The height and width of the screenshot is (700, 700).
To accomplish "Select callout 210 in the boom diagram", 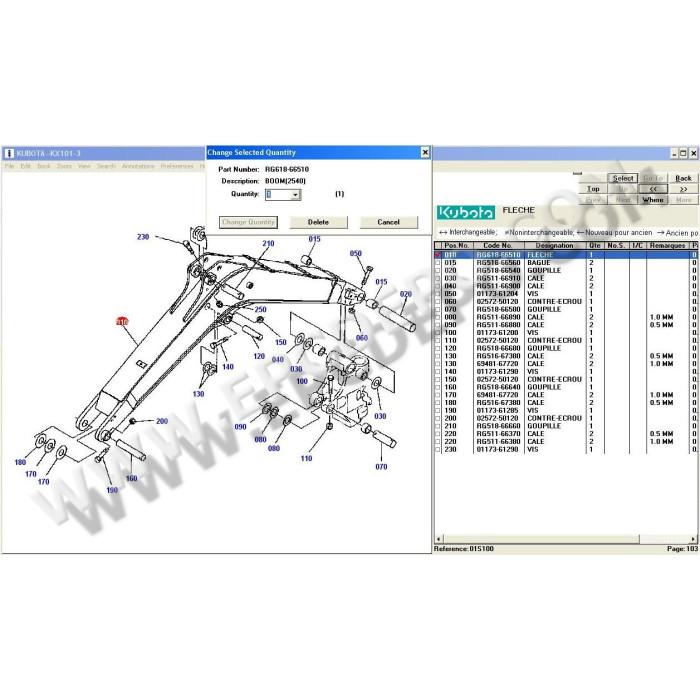I will [x=268, y=243].
